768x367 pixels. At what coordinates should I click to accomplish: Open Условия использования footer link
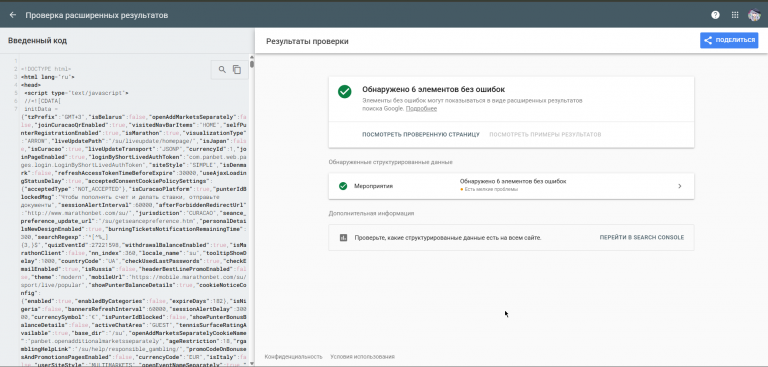click(362, 357)
